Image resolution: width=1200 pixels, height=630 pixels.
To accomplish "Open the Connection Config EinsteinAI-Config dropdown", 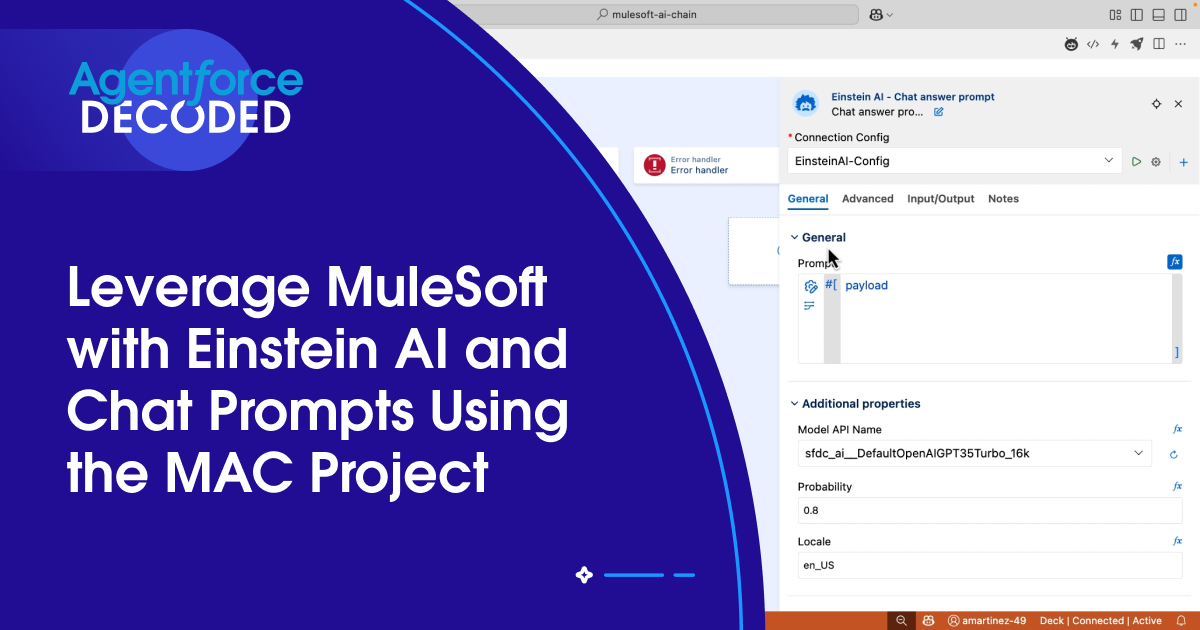I will pos(955,161).
